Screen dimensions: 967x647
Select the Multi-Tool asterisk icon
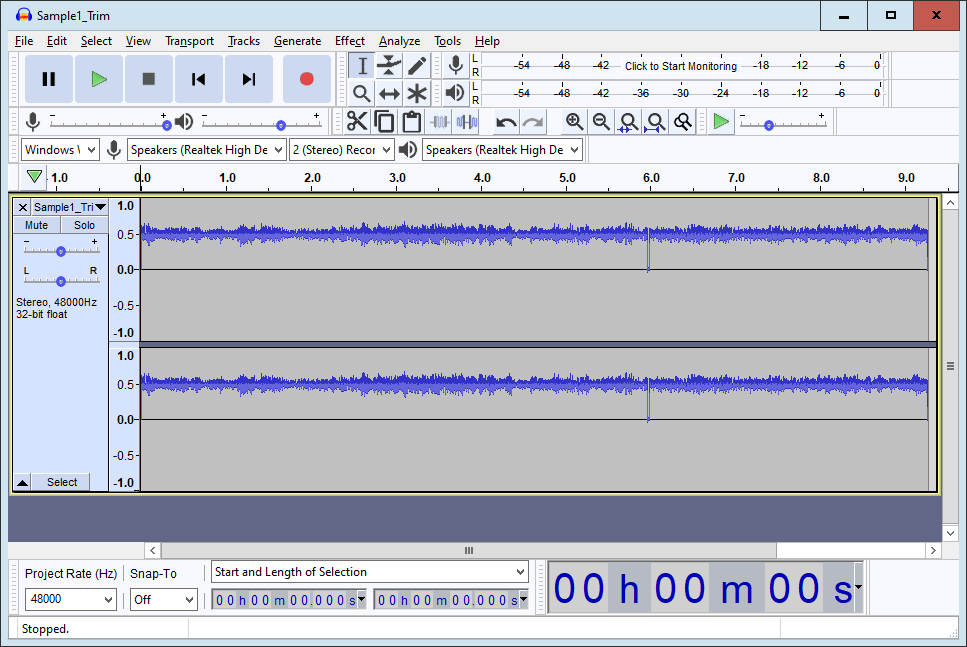click(417, 94)
